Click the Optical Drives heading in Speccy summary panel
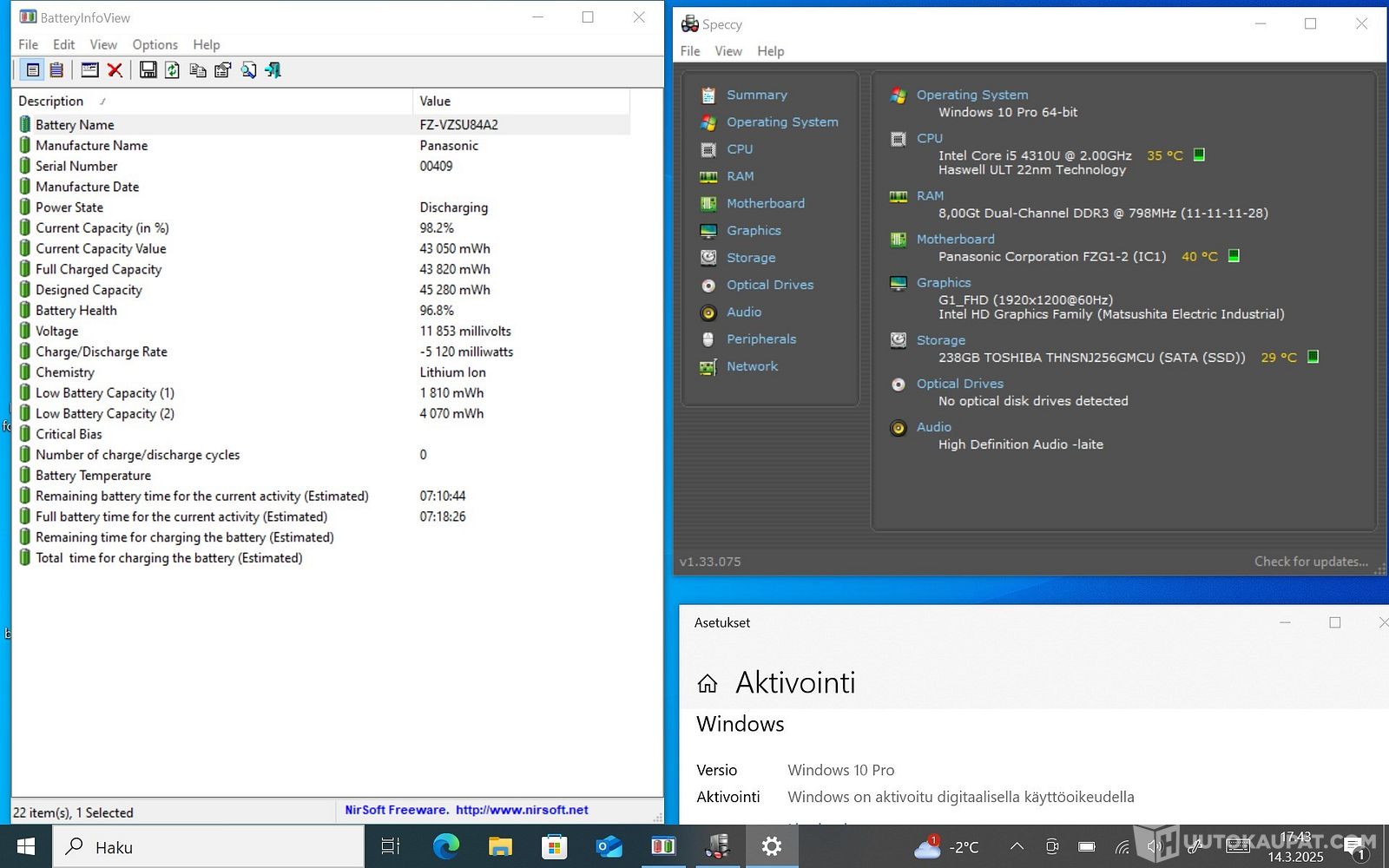This screenshot has height=868, width=1389. pos(960,384)
